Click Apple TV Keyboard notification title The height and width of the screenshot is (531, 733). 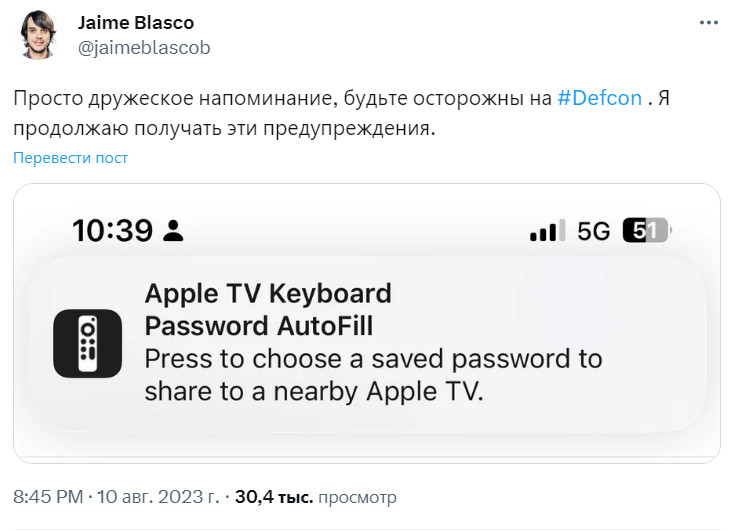268,294
